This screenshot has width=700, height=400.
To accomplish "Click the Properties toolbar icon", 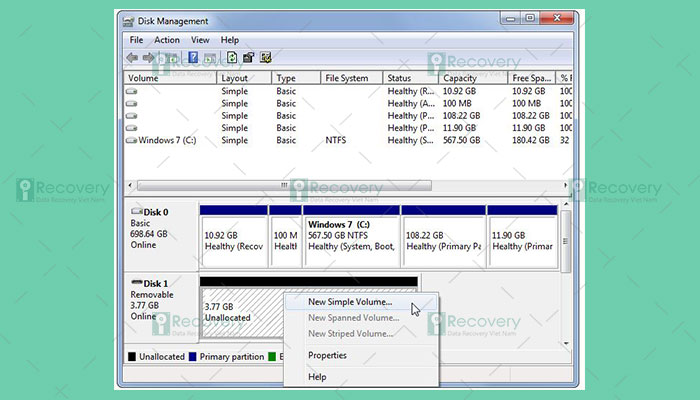I will pyautogui.click(x=248, y=57).
